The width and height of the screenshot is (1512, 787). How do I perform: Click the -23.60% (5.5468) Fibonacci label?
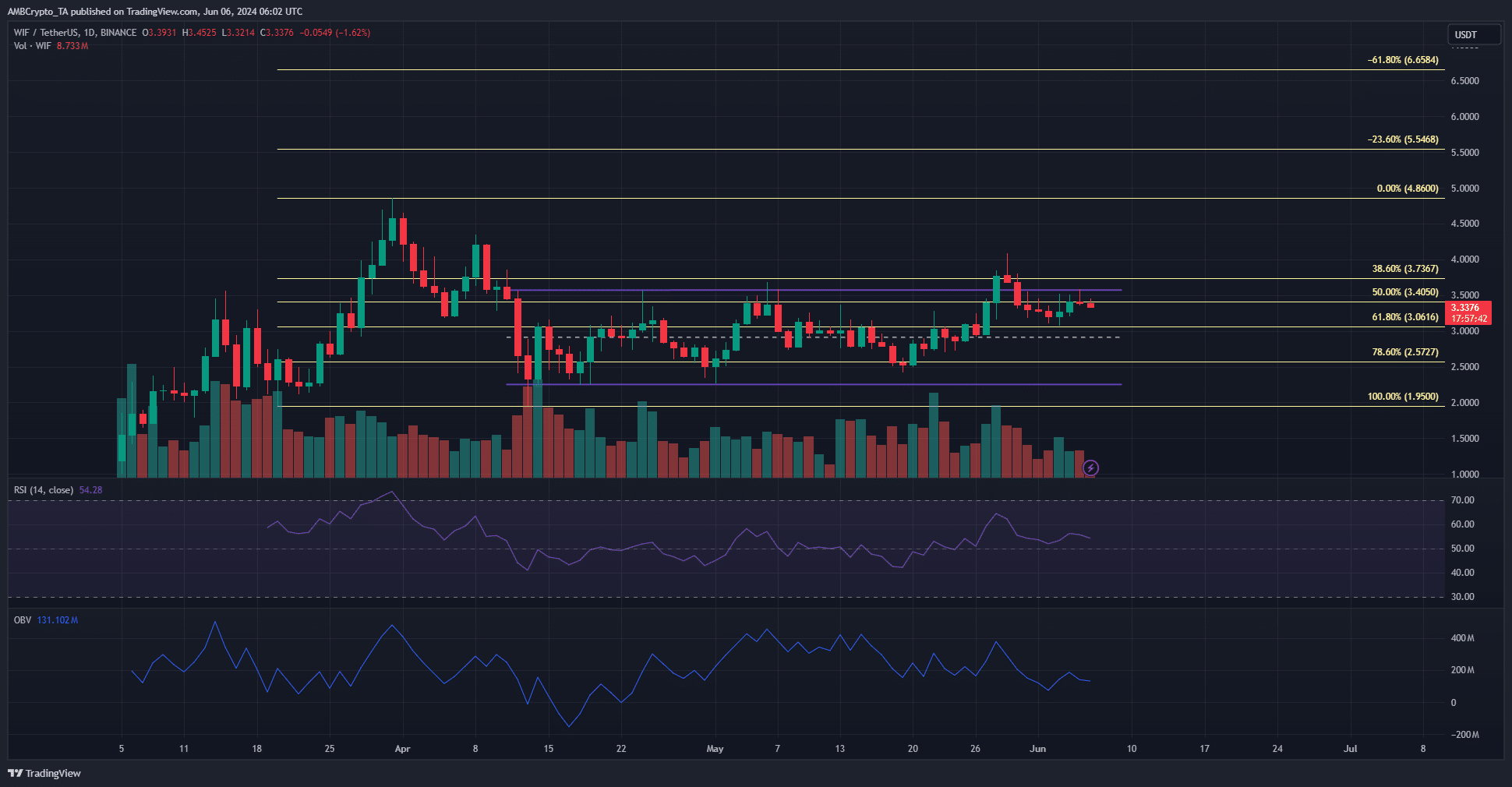1403,139
